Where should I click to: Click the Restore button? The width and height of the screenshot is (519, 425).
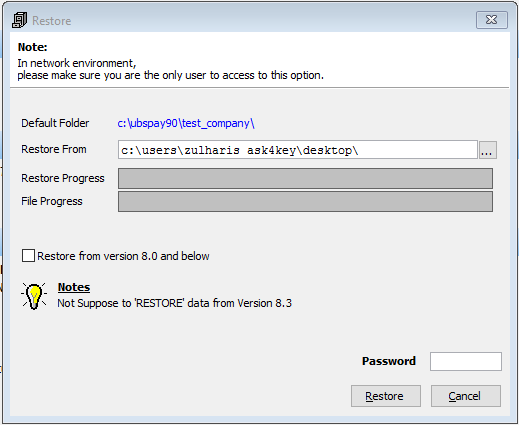click(x=386, y=396)
